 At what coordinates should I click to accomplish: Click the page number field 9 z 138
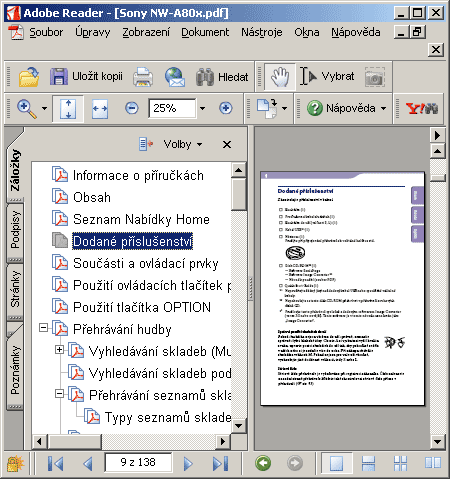coord(138,462)
